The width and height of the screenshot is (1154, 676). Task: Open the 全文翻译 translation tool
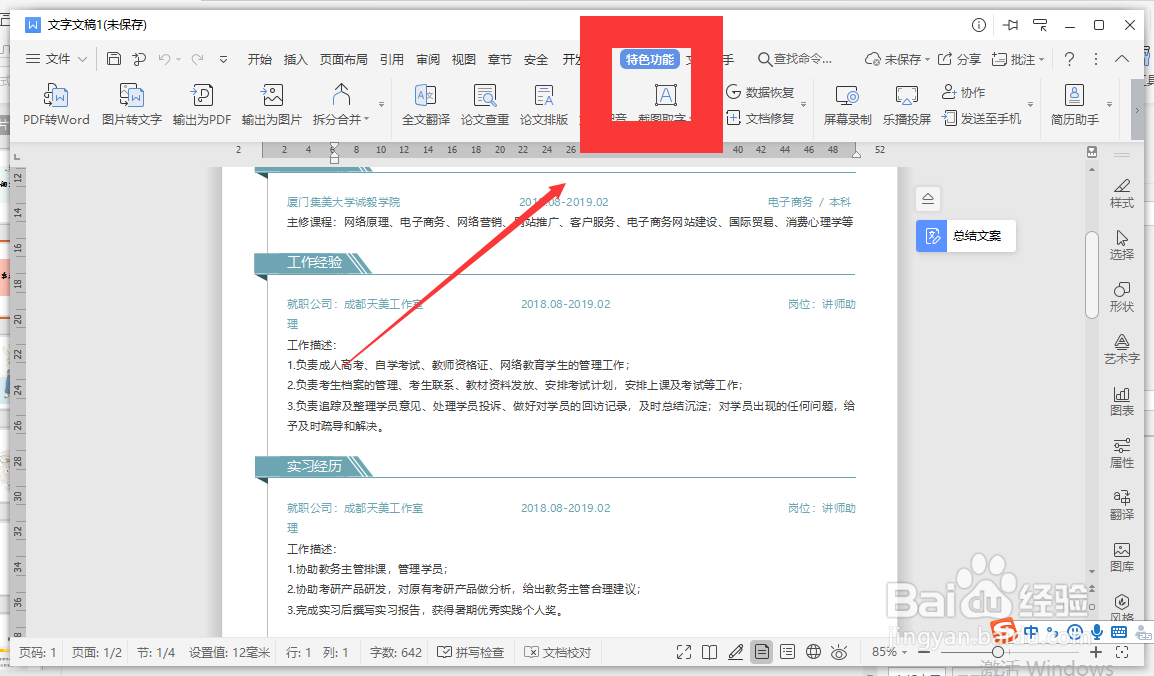tap(425, 104)
